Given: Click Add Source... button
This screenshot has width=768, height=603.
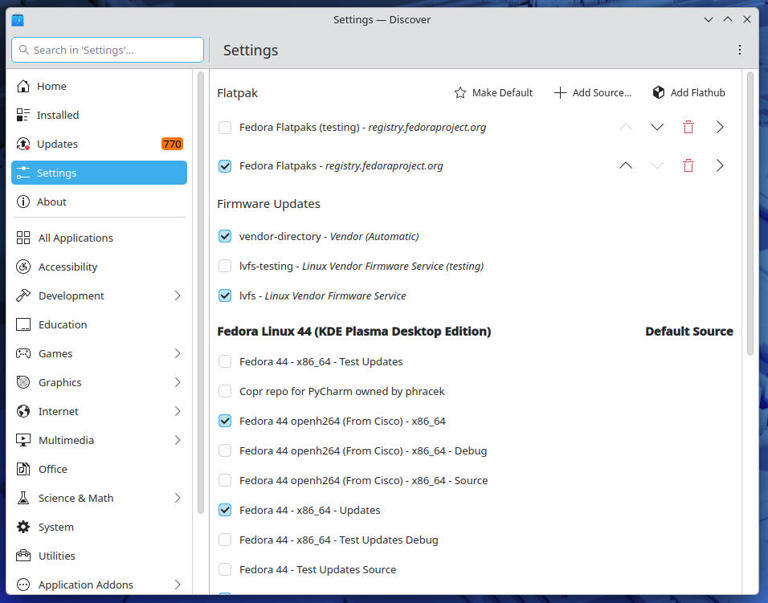Looking at the screenshot, I should (593, 93).
